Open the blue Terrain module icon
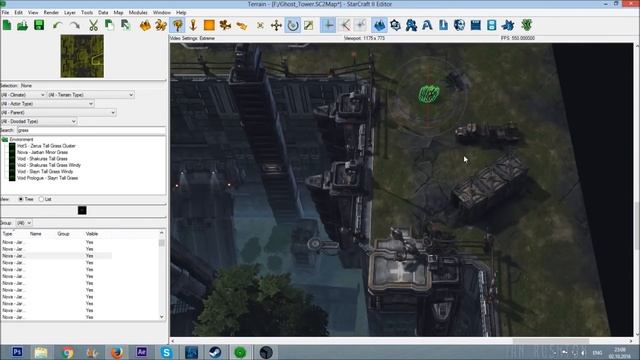The width and height of the screenshot is (640, 360). click(379, 25)
